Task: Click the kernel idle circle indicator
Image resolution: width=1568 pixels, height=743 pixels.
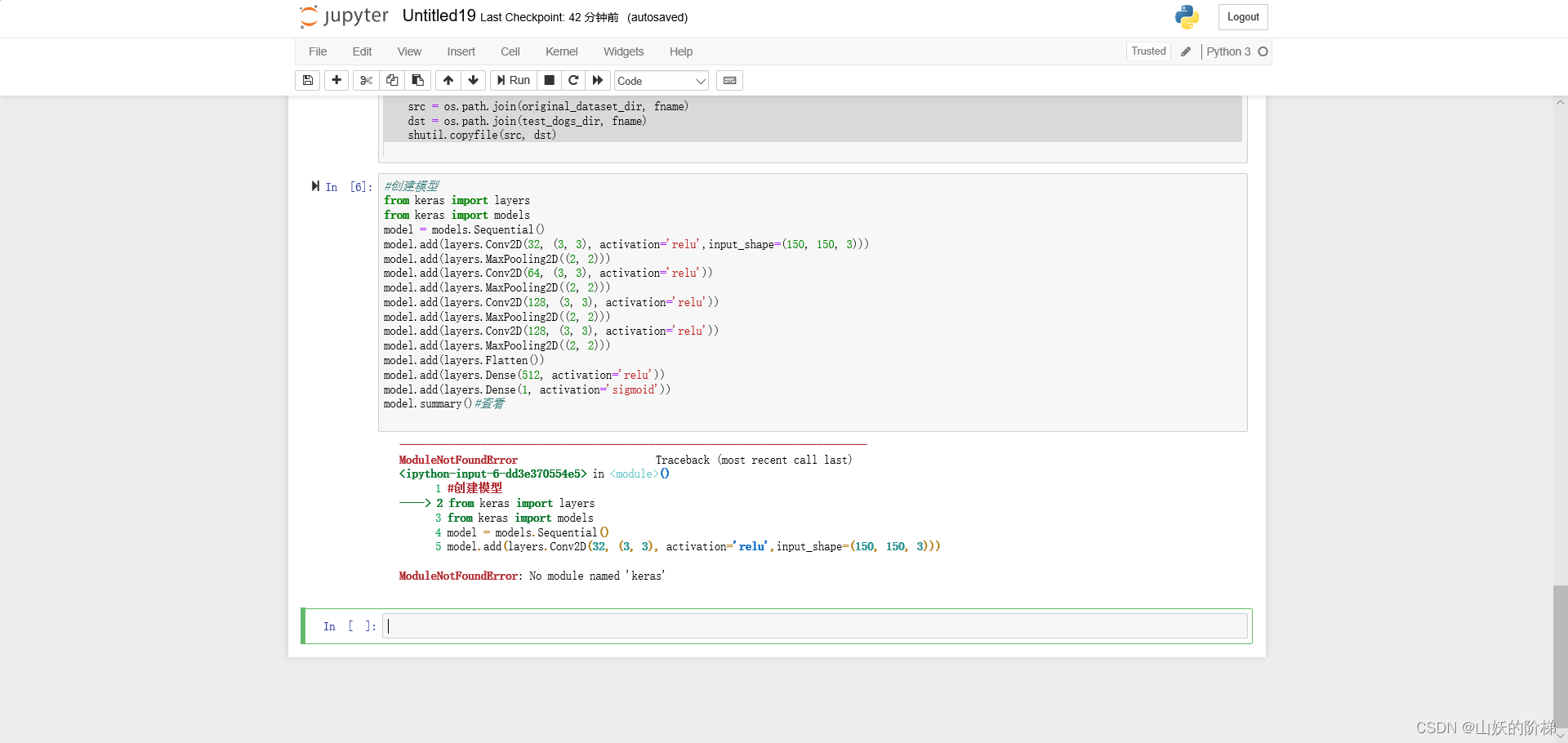Action: pos(1263,51)
